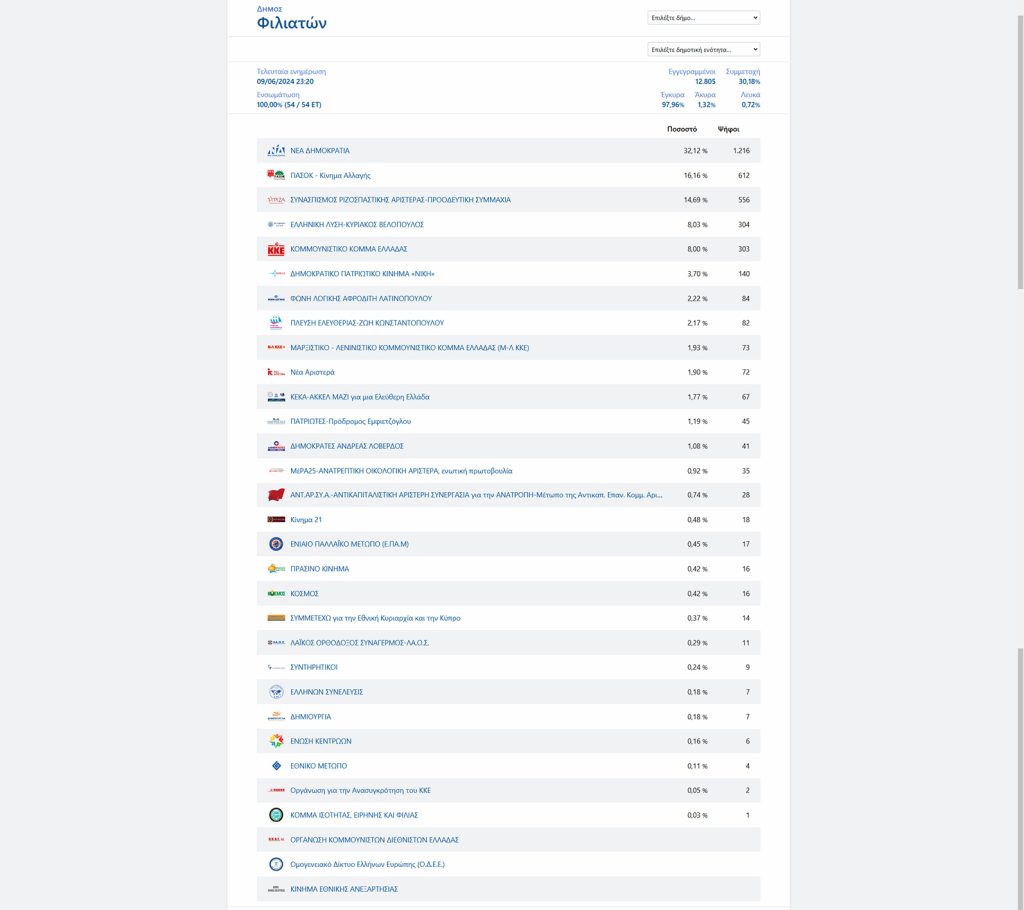Click the ΚΕΚΑ-ΑΚΚΕΛ logo
This screenshot has height=910, width=1024.
pyautogui.click(x=276, y=397)
